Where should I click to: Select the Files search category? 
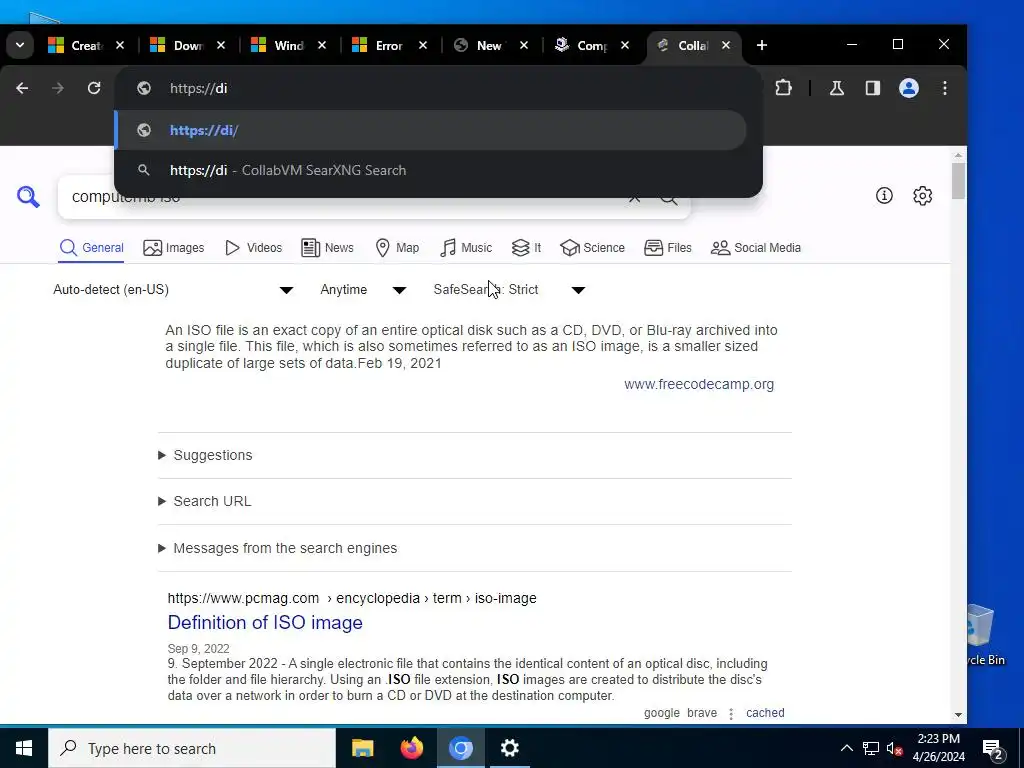[667, 248]
